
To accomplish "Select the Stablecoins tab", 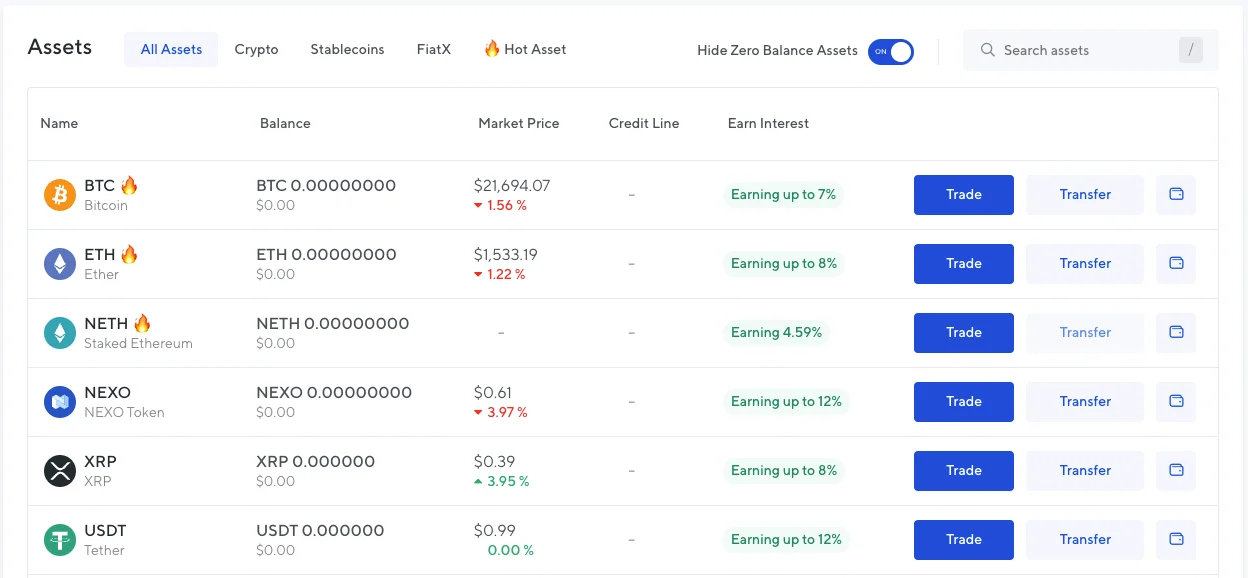I will [x=347, y=50].
